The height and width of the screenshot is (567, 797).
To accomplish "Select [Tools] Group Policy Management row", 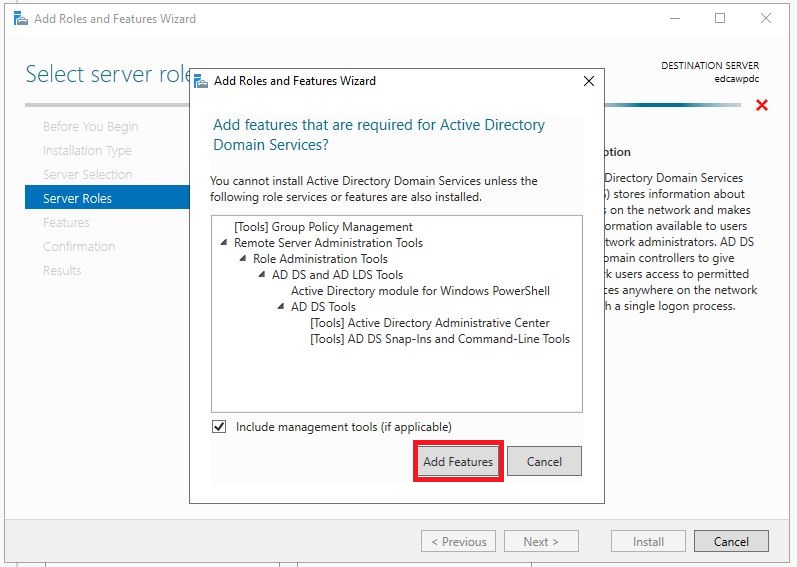I will point(323,227).
